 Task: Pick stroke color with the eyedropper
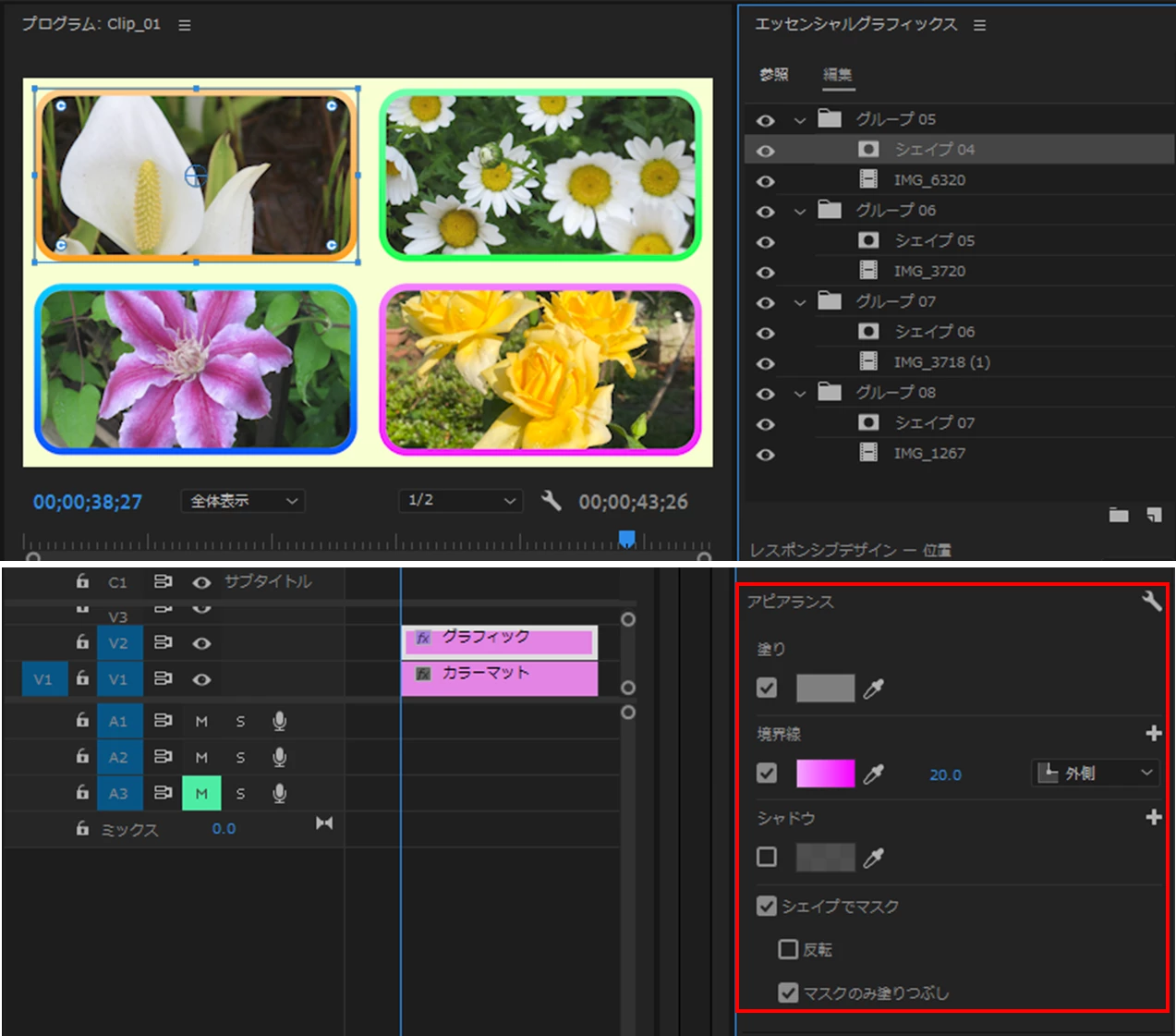coord(873,774)
